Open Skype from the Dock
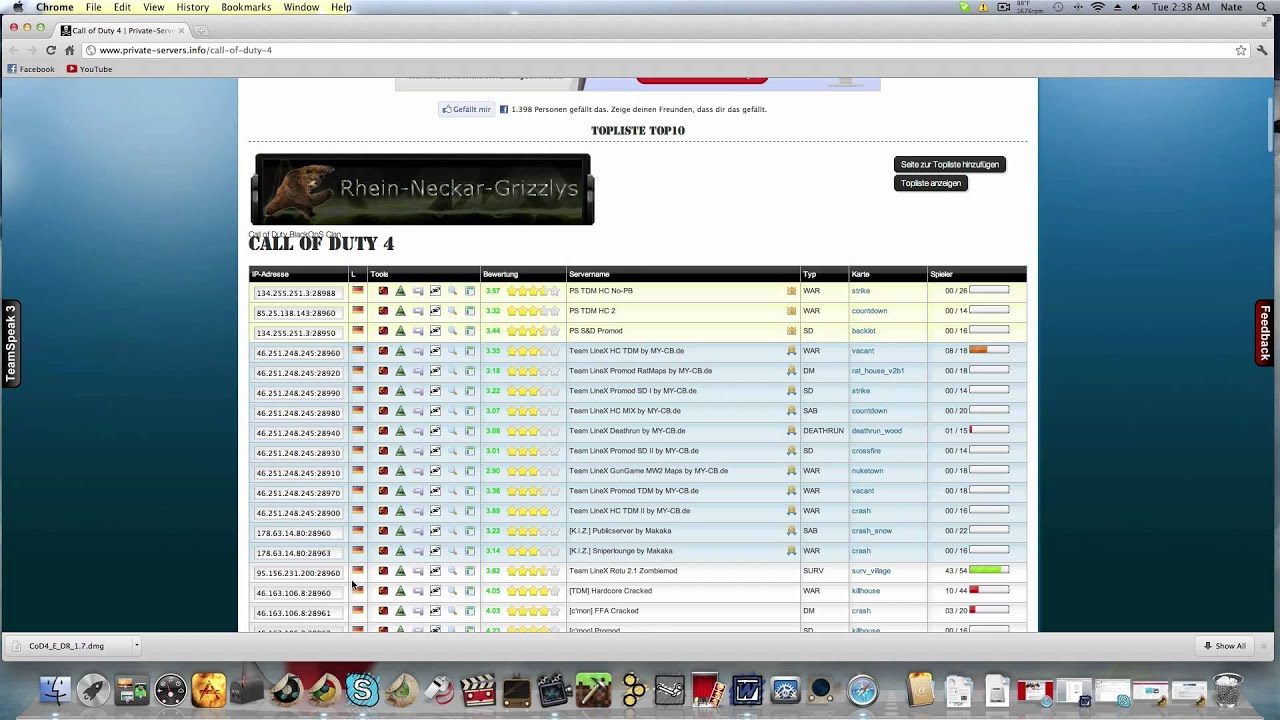 click(x=362, y=690)
